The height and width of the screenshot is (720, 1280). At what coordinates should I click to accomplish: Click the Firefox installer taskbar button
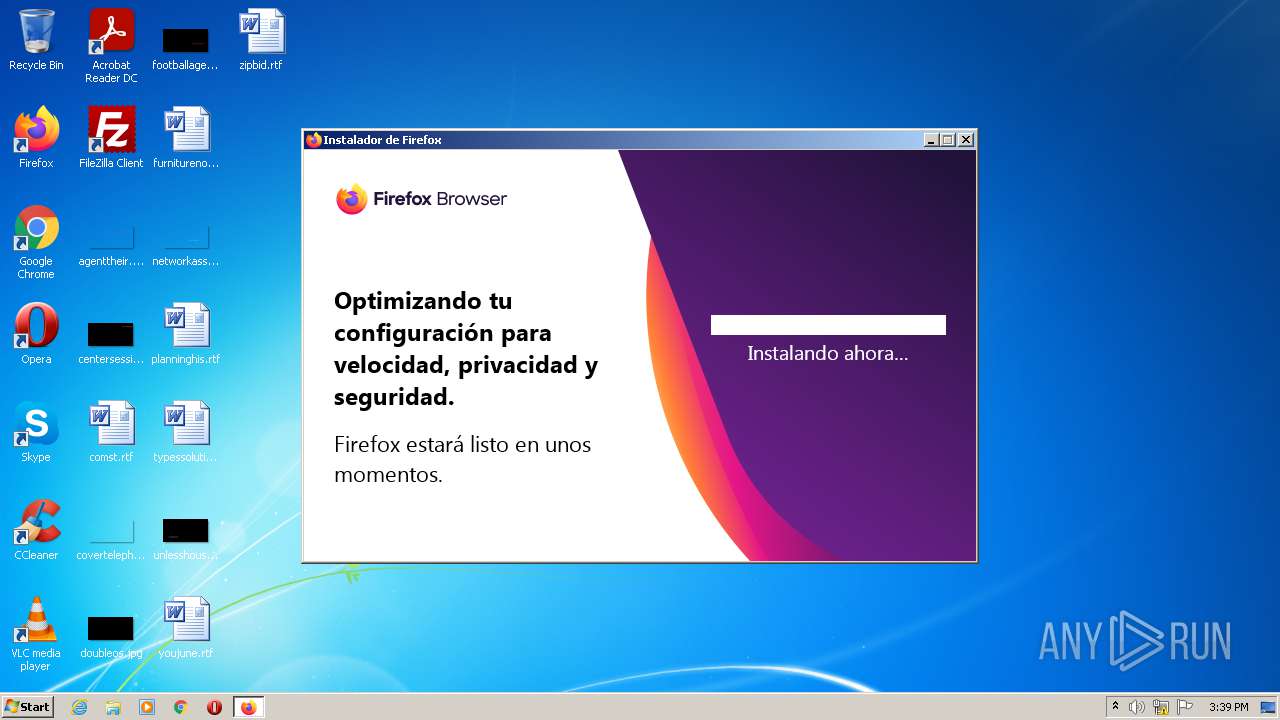(248, 707)
